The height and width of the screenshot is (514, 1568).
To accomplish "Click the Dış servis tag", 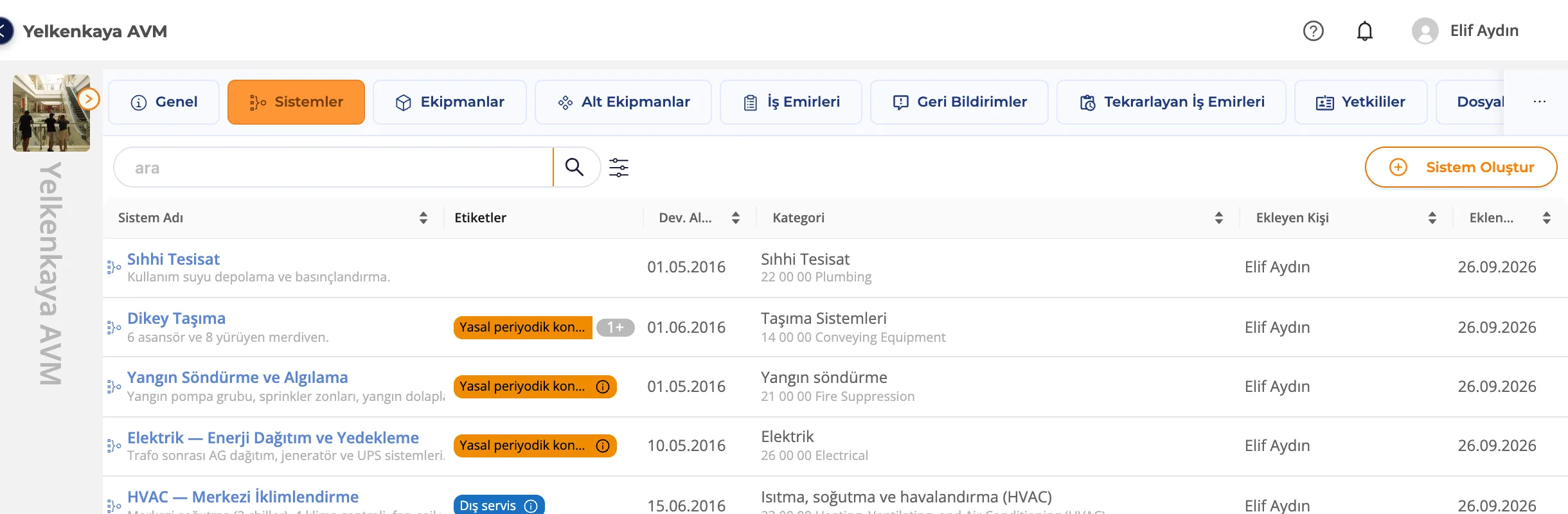I will 499,506.
